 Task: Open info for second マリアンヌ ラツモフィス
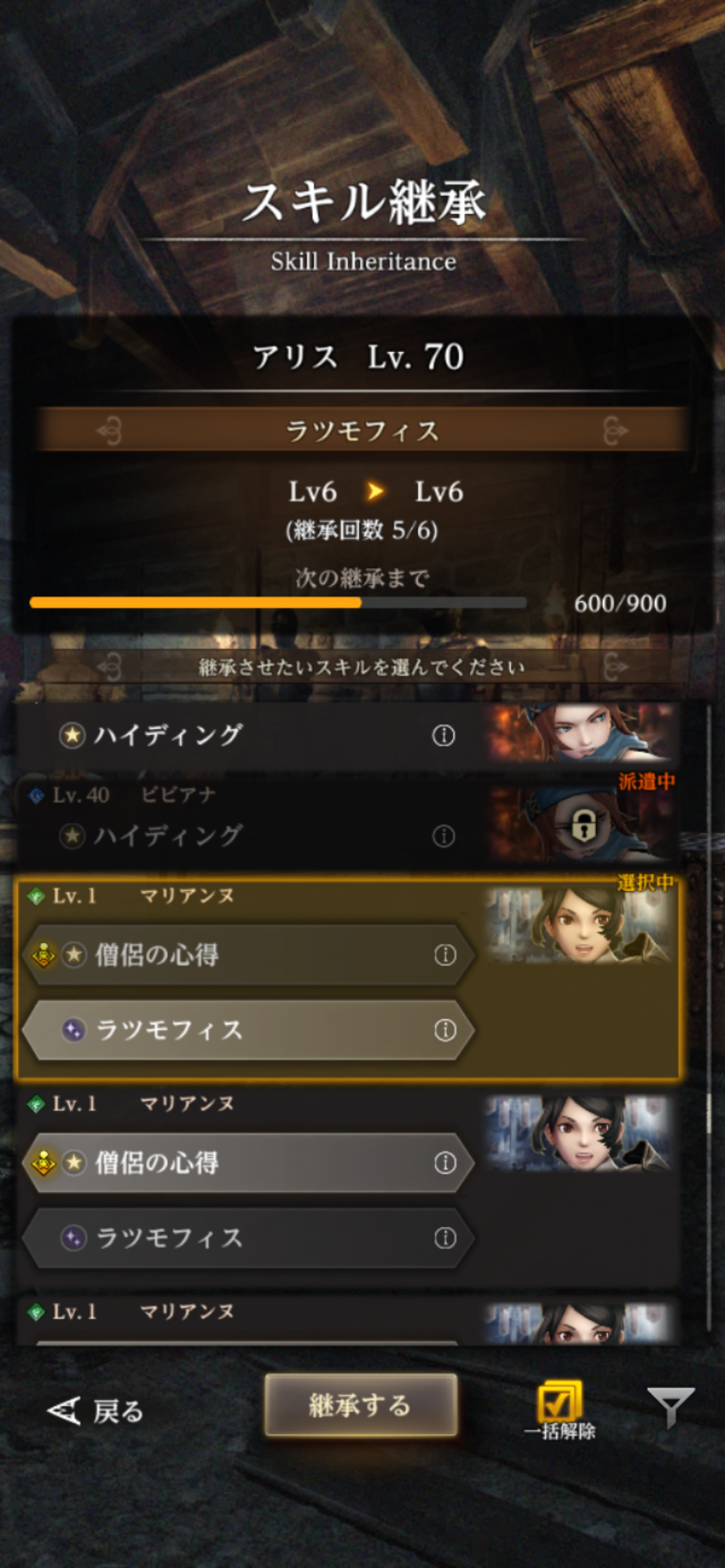[x=445, y=1238]
